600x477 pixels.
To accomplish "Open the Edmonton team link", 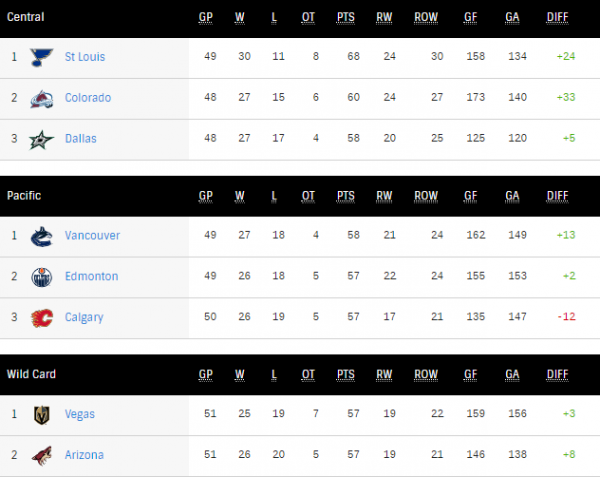I will click(90, 276).
